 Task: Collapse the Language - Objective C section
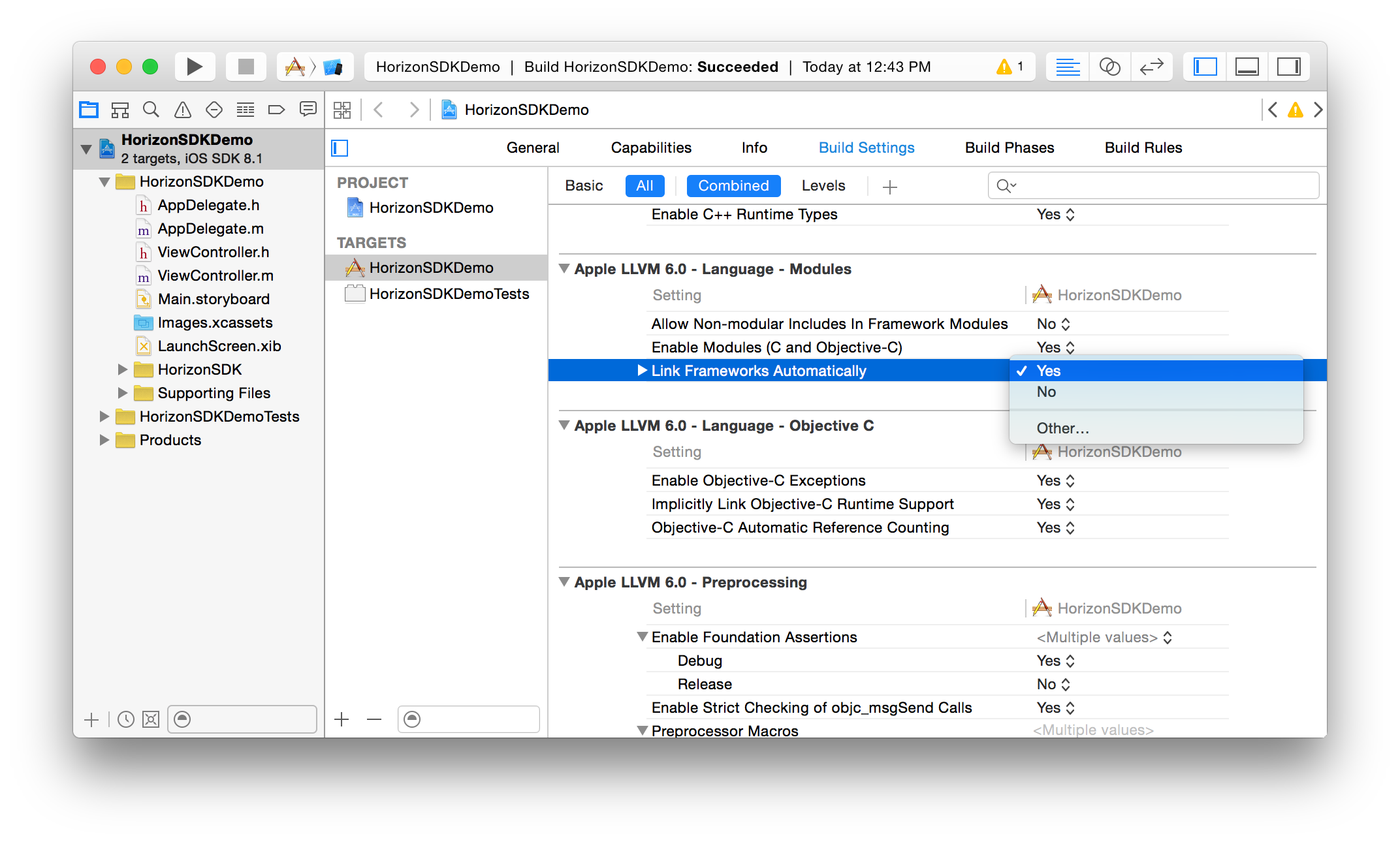[x=564, y=426]
